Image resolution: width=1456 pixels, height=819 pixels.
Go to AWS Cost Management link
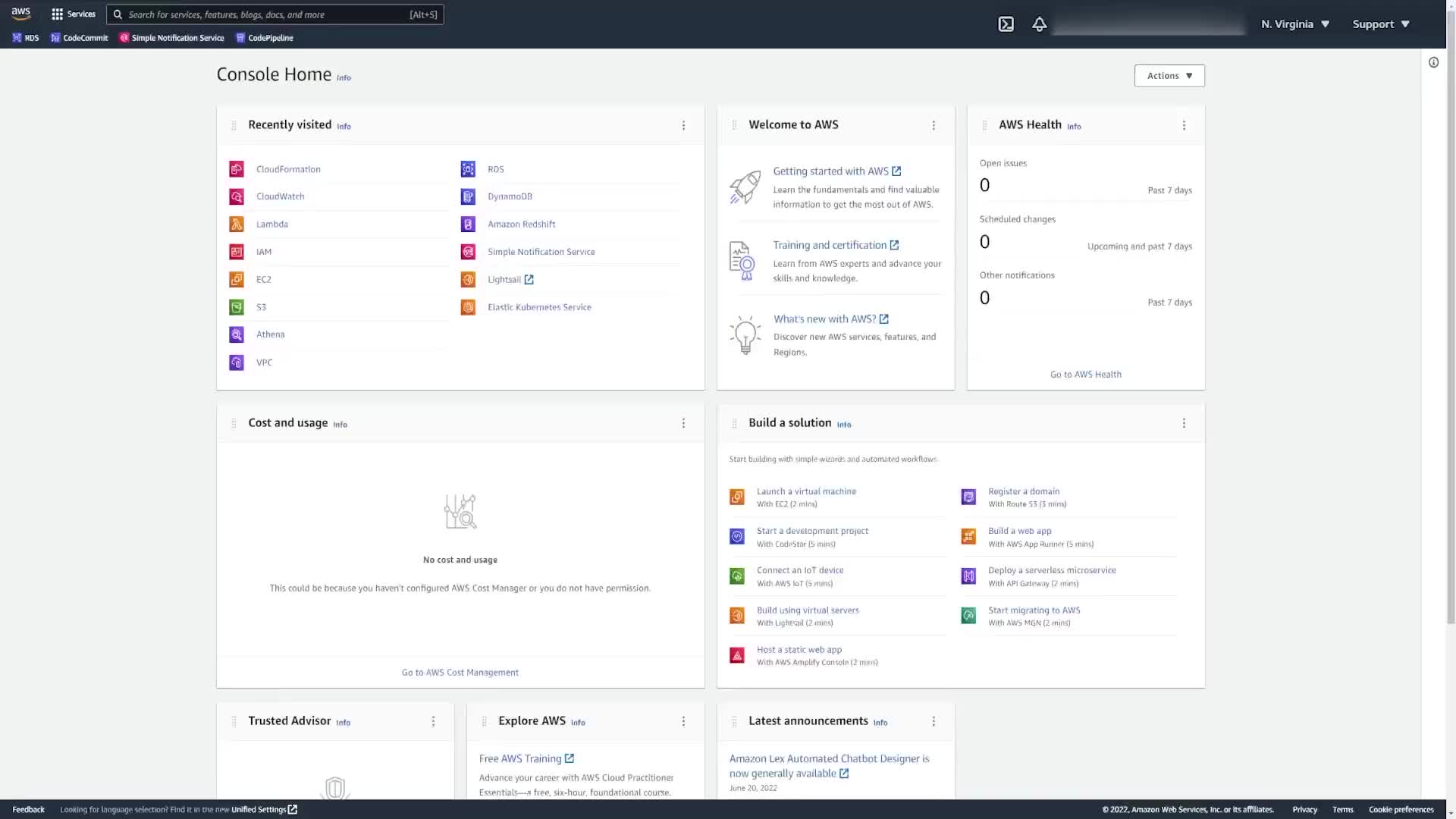pyautogui.click(x=460, y=673)
